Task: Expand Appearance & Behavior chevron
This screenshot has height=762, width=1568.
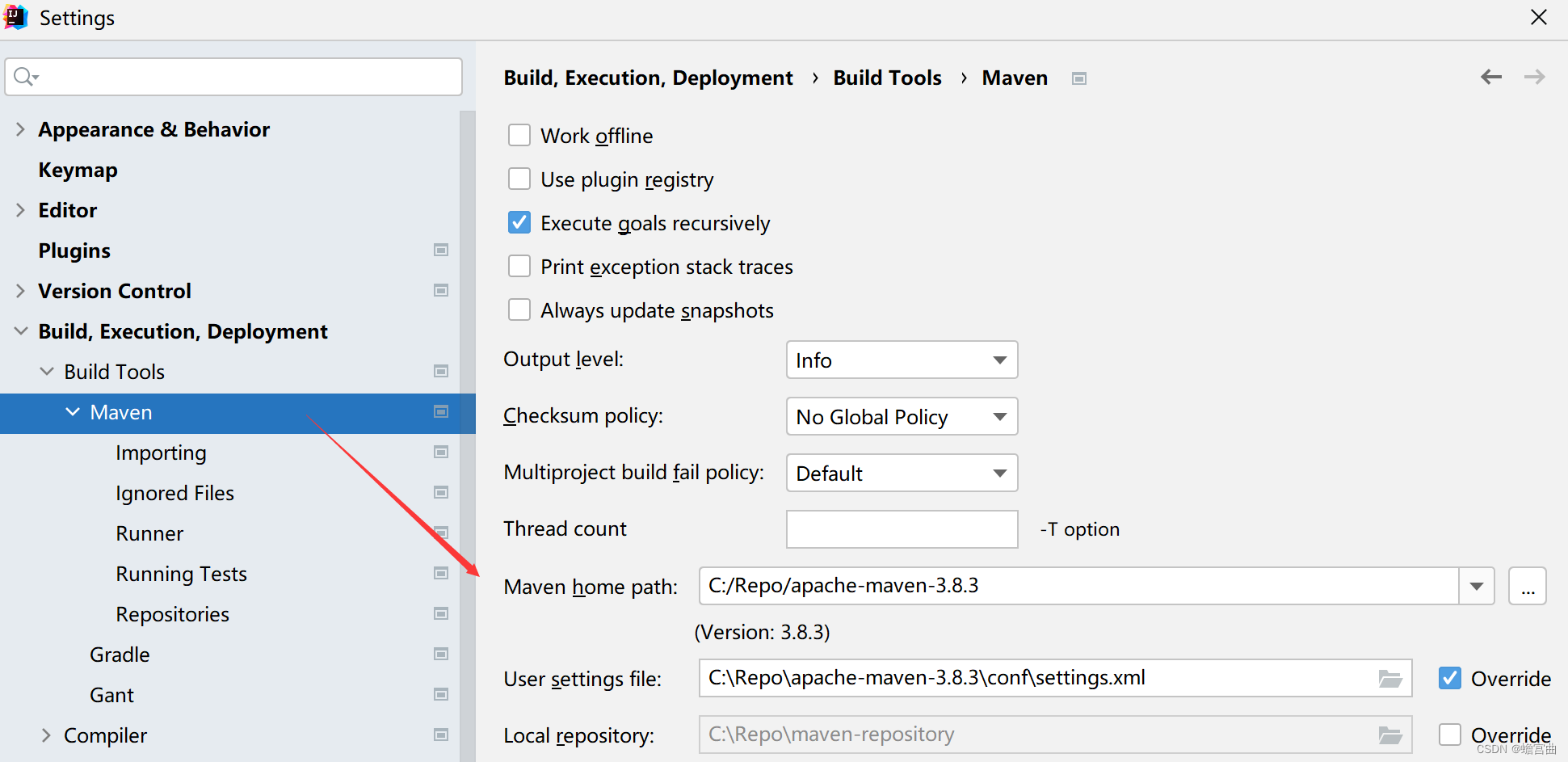Action: (x=21, y=129)
